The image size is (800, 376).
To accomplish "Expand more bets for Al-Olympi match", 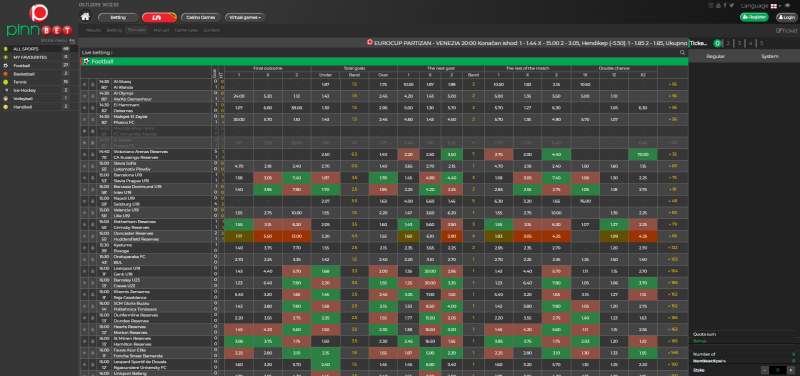I will [672, 96].
